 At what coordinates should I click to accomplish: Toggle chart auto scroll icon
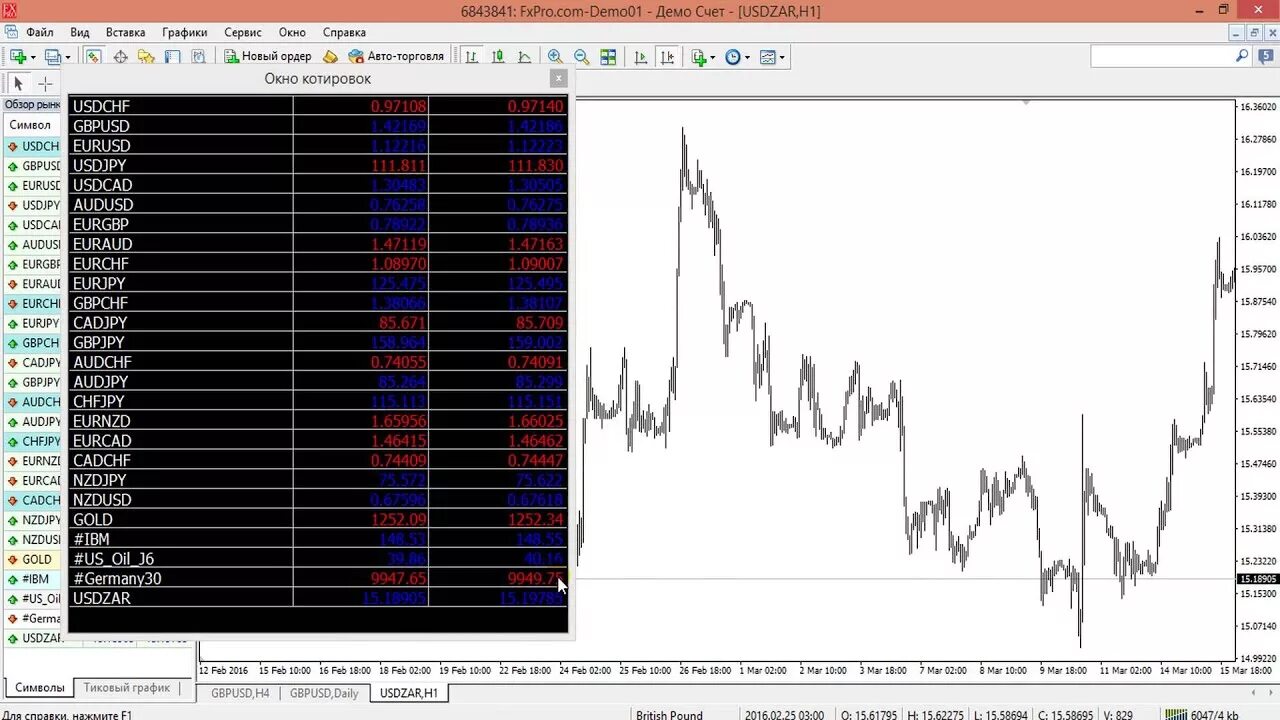pos(642,57)
